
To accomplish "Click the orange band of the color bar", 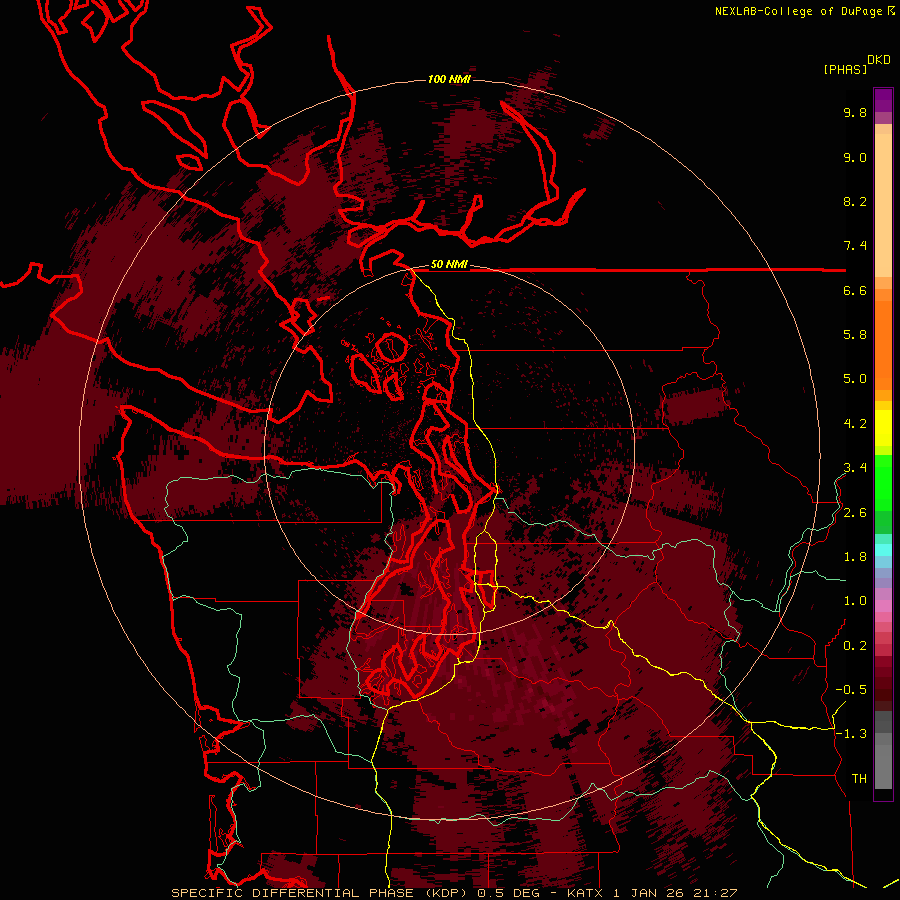I will tap(883, 345).
